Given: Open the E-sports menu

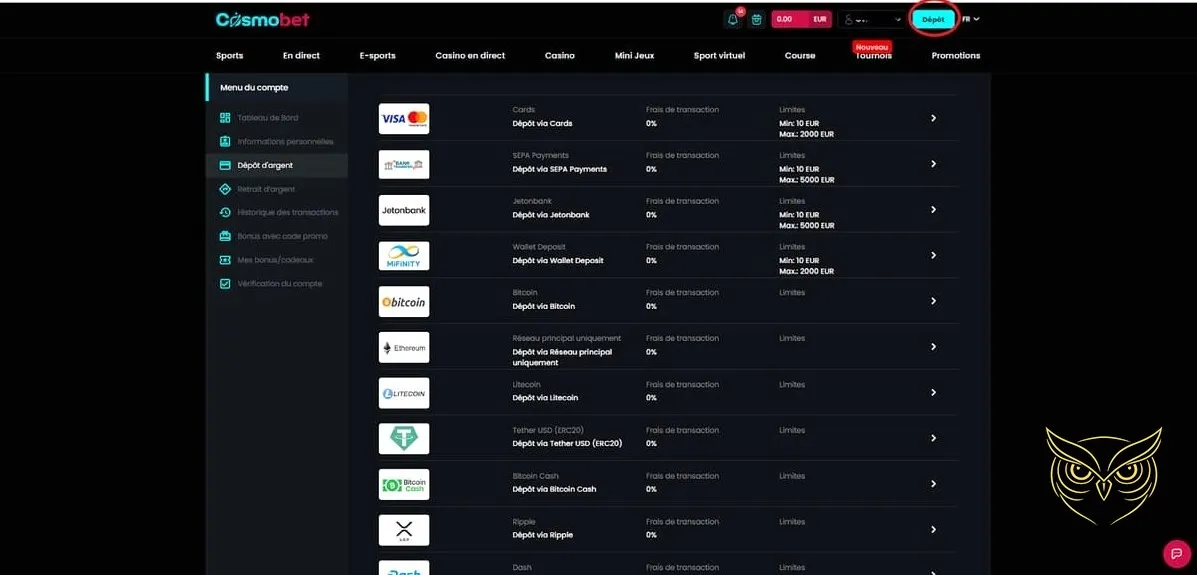Looking at the screenshot, I should 377,56.
